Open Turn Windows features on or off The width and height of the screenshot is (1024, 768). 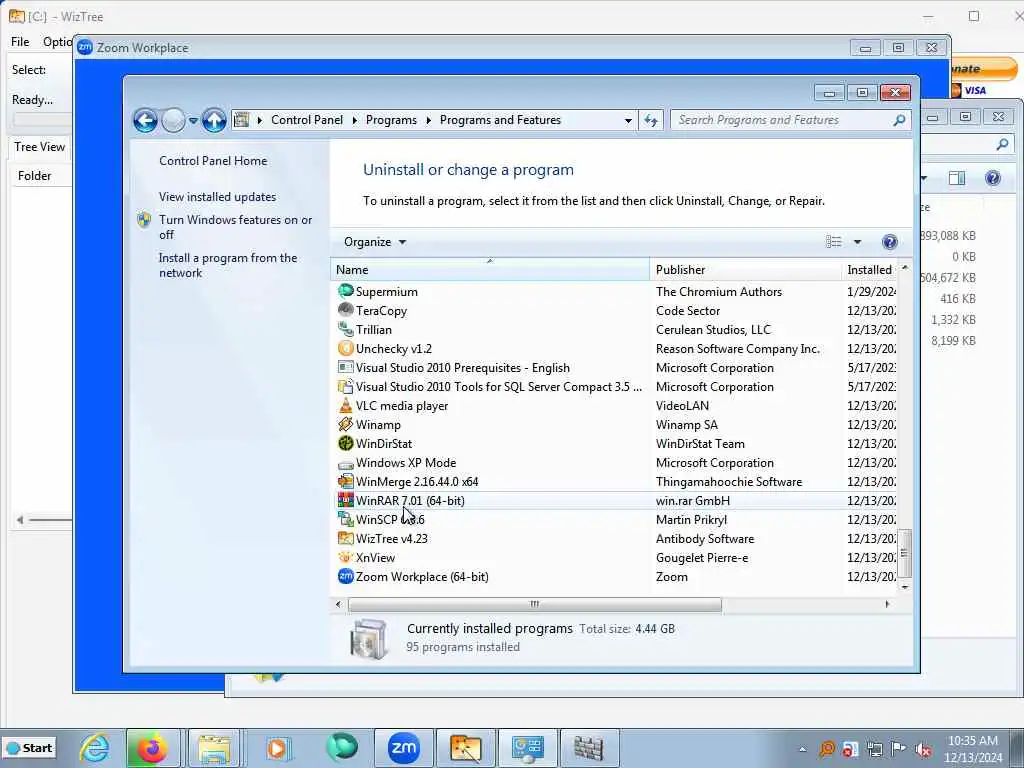(236, 227)
